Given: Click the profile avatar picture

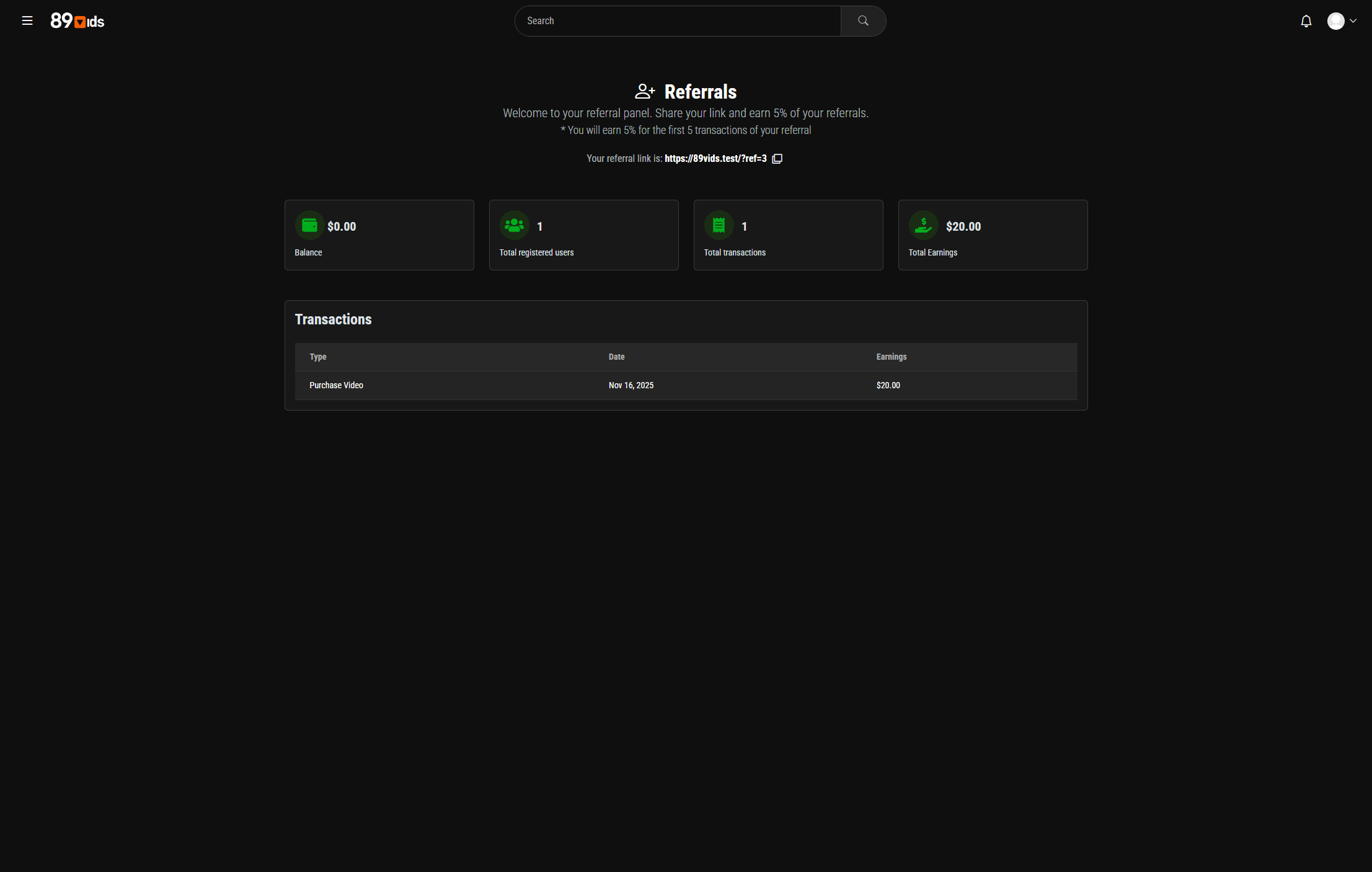Looking at the screenshot, I should (x=1335, y=21).
